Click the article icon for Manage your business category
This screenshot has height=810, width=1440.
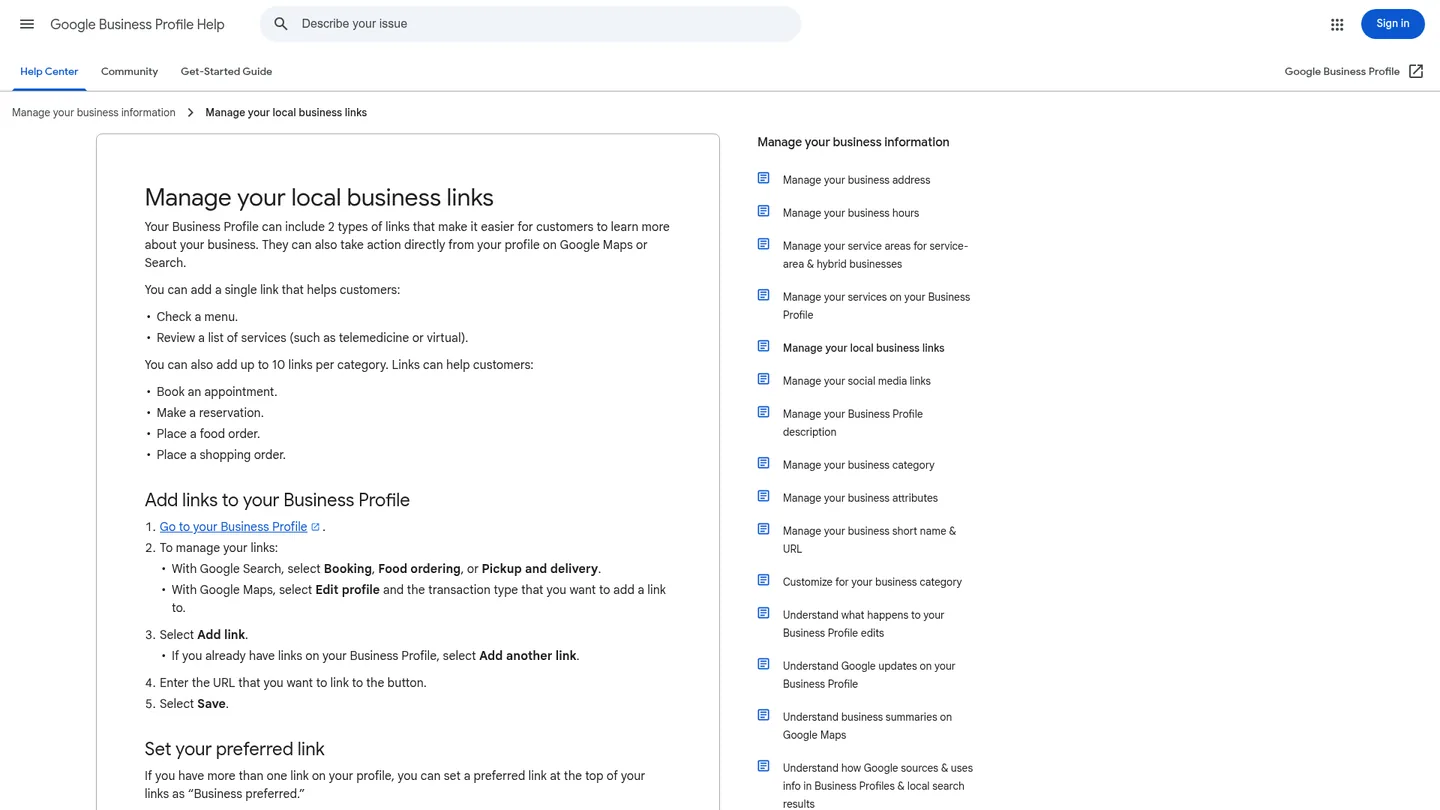tap(763, 463)
